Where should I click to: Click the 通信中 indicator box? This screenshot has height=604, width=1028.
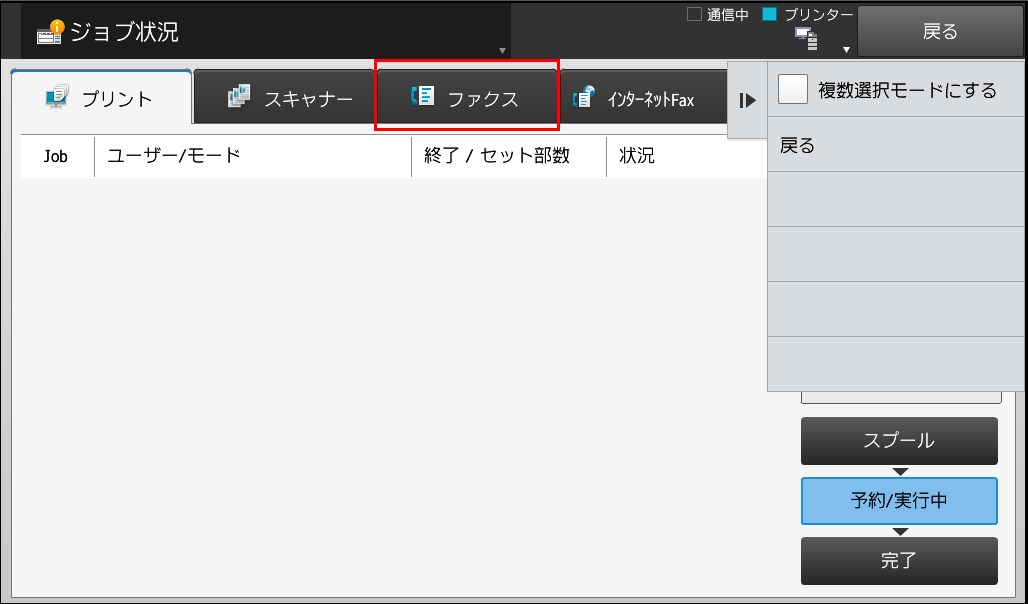[694, 14]
